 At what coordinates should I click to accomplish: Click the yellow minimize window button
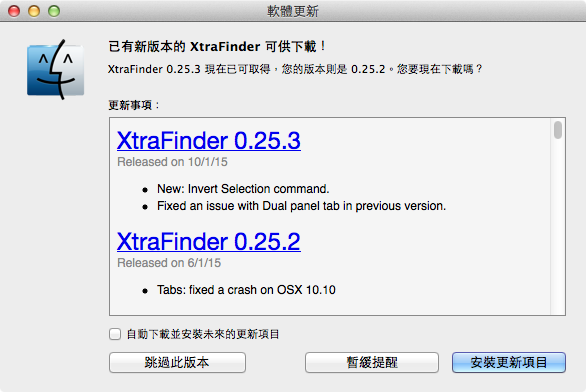(34, 11)
